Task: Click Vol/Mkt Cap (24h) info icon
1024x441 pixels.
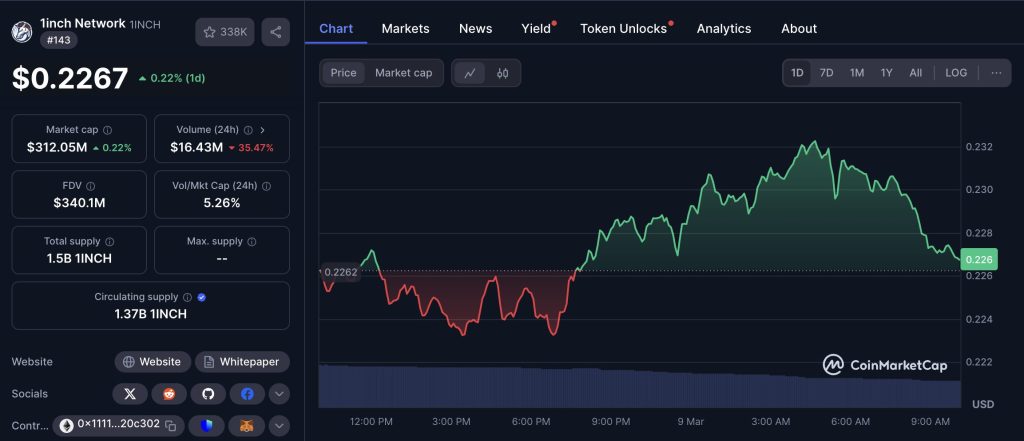Action: point(266,186)
